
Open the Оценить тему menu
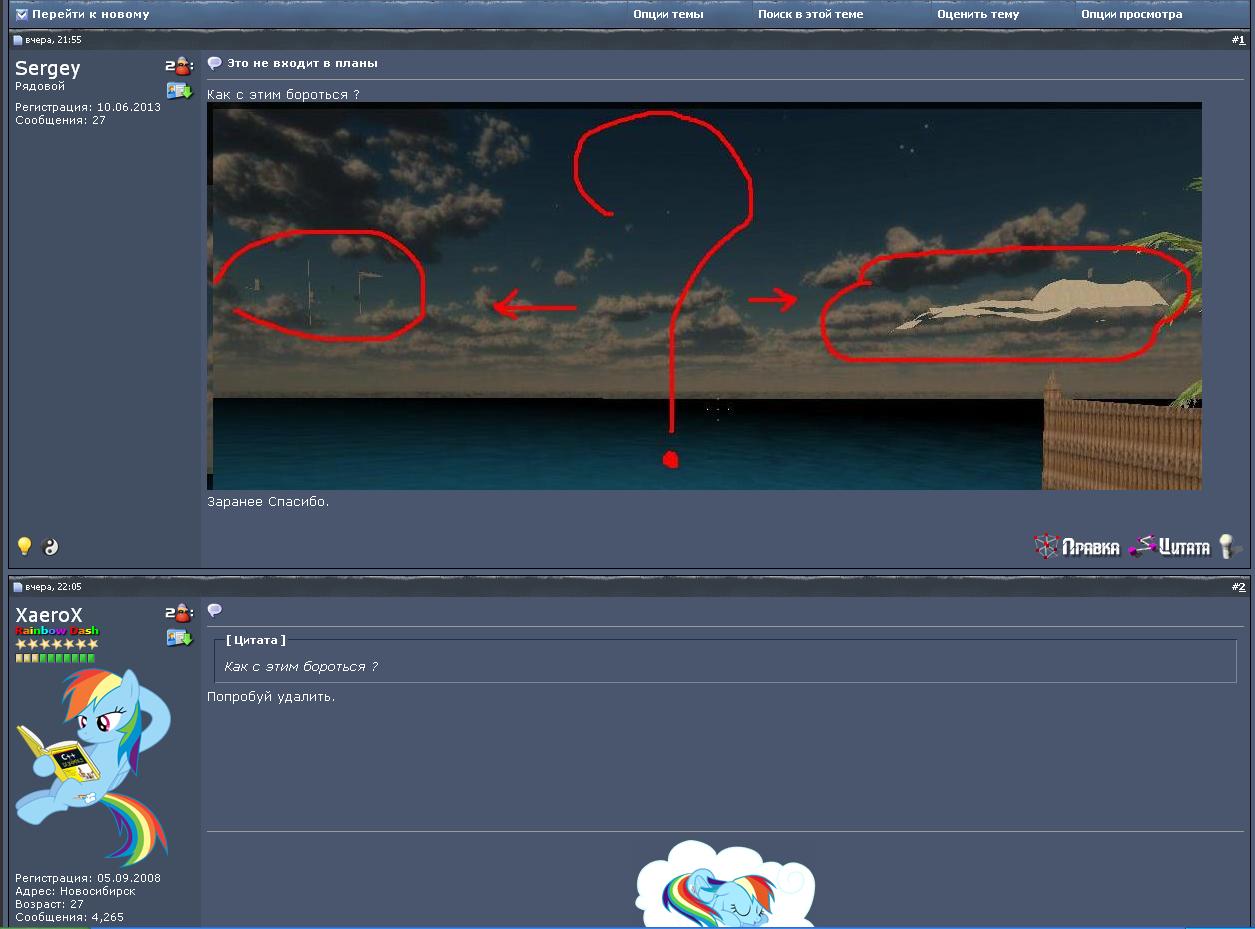pyautogui.click(x=977, y=14)
